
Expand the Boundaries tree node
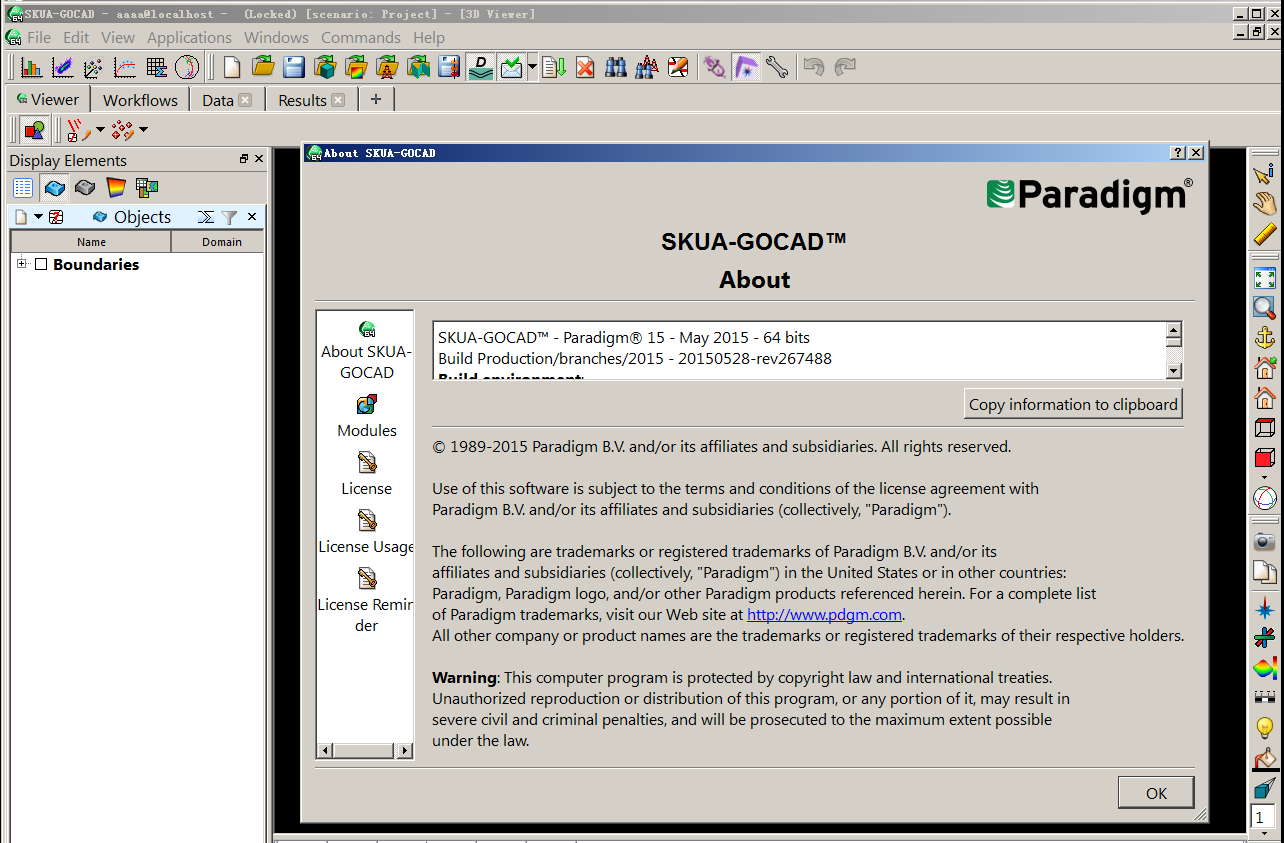tap(22, 264)
